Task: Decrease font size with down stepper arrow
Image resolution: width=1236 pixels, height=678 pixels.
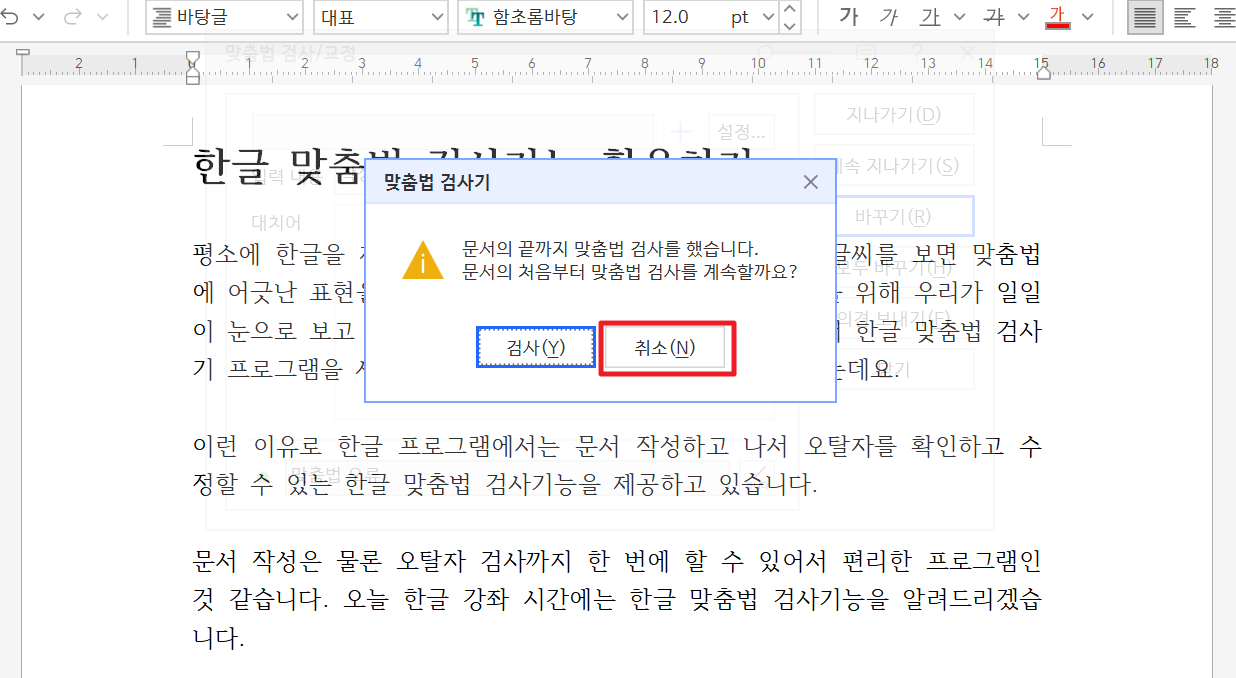Action: click(x=790, y=25)
